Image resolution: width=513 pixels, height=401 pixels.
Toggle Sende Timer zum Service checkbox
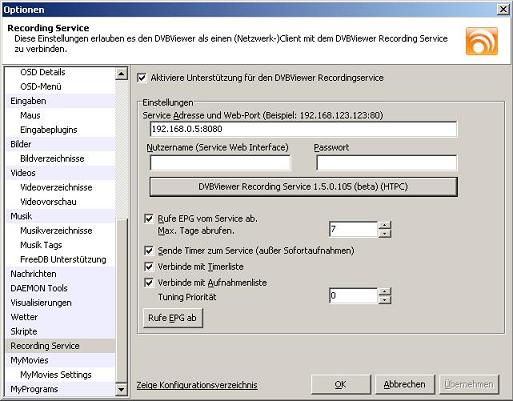coord(149,250)
